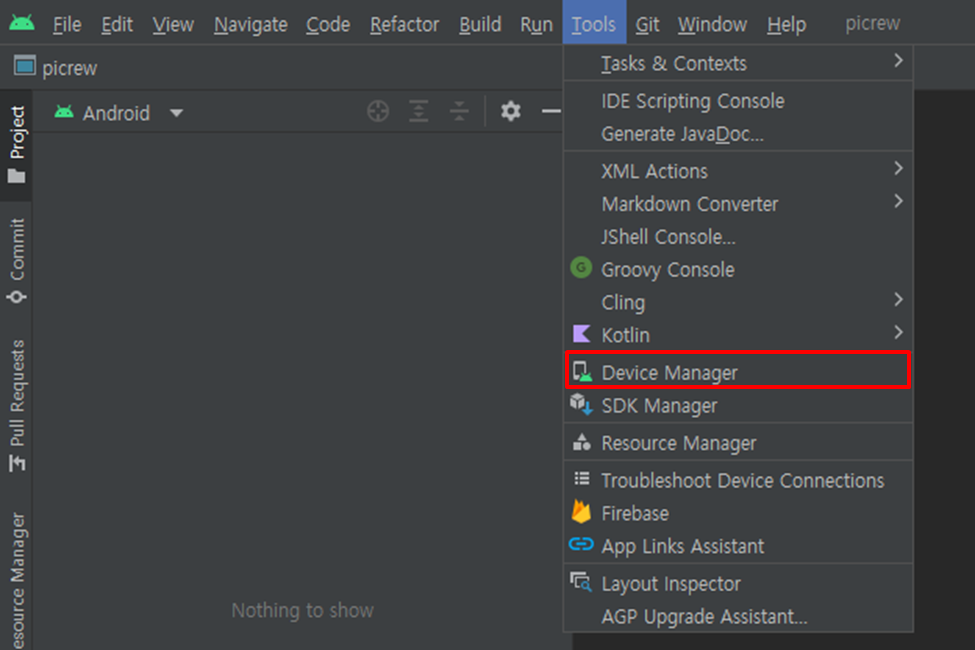
Task: Select opened file locate target icon
Action: [378, 111]
